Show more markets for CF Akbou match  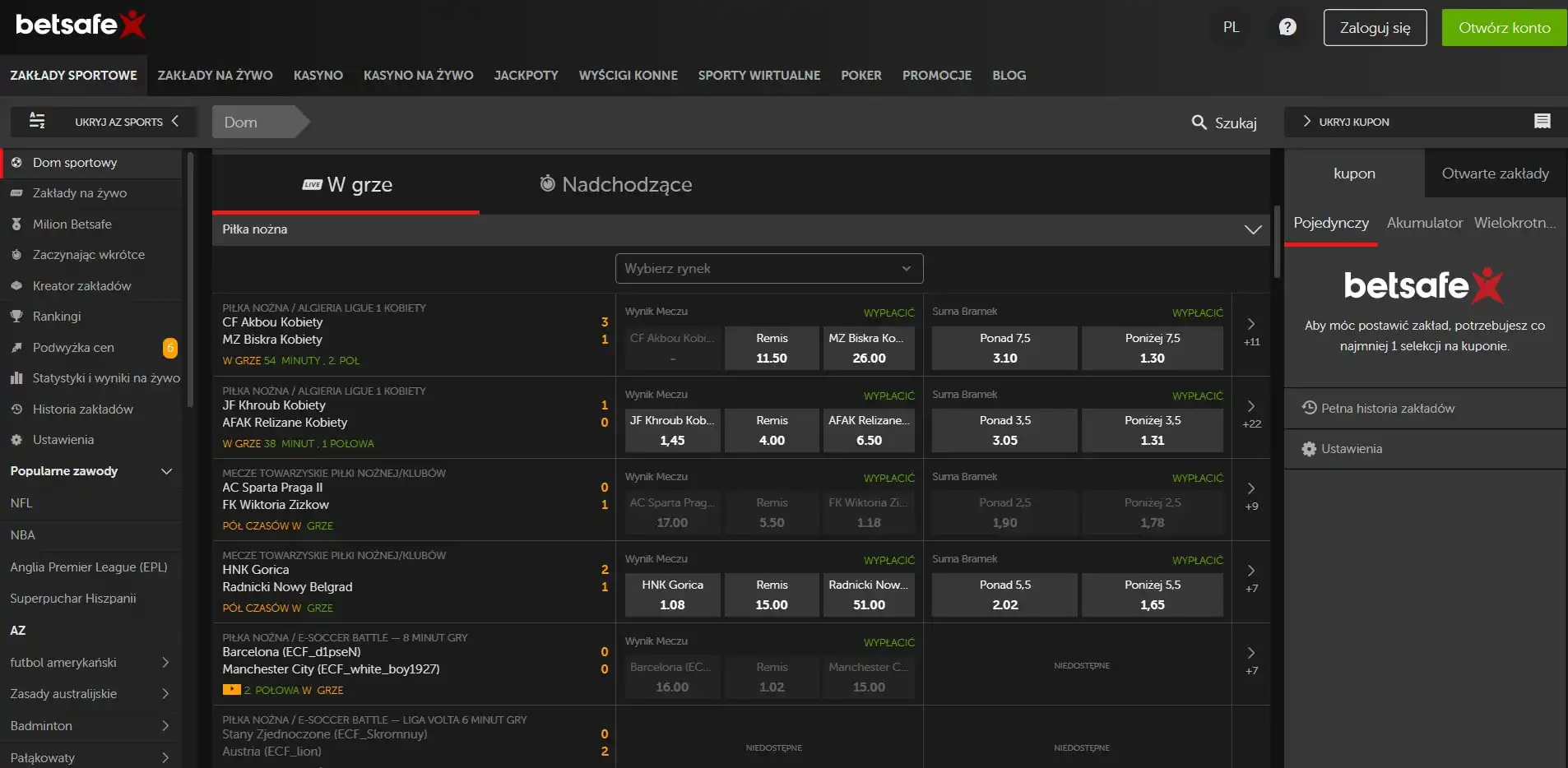(1251, 332)
